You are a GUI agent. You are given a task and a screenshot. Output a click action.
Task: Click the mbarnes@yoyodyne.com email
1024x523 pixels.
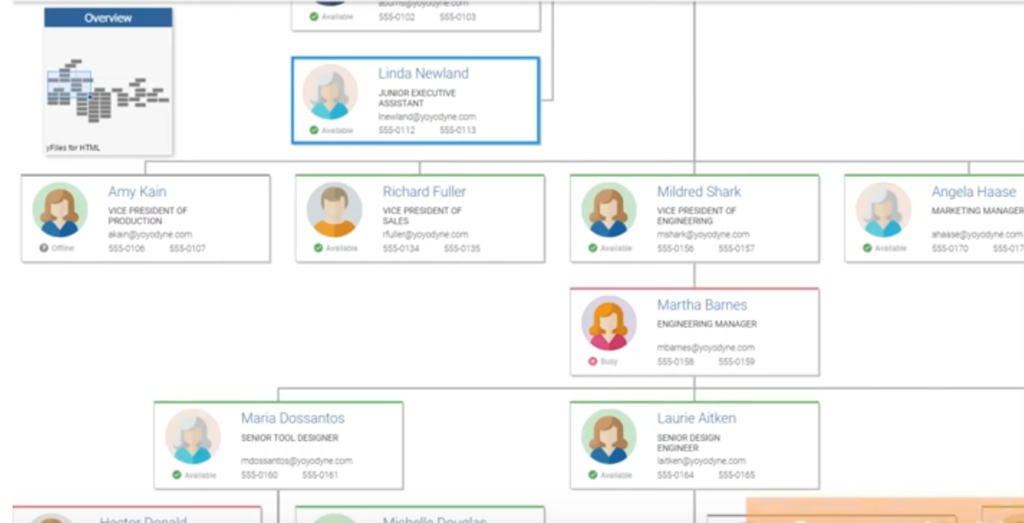(x=705, y=348)
